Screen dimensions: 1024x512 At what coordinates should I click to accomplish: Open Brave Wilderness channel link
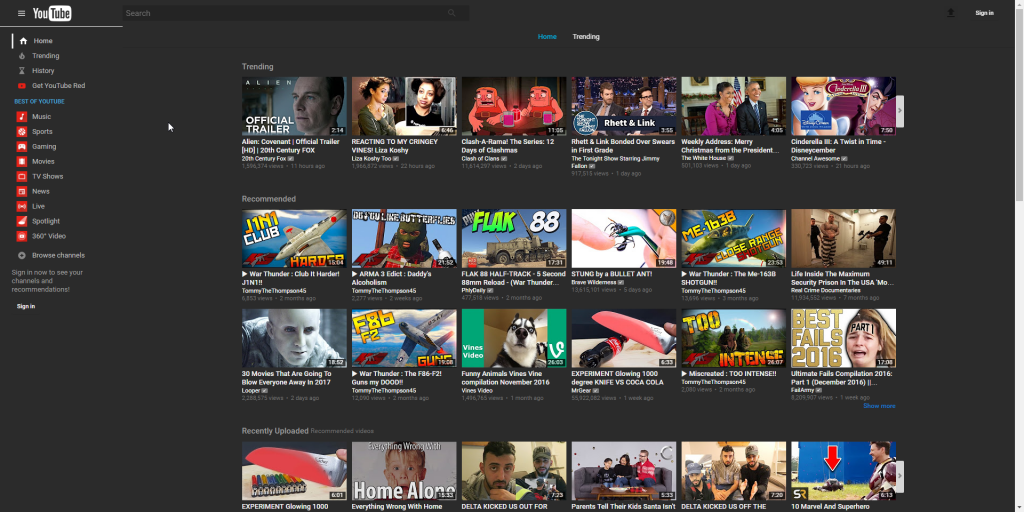(594, 283)
